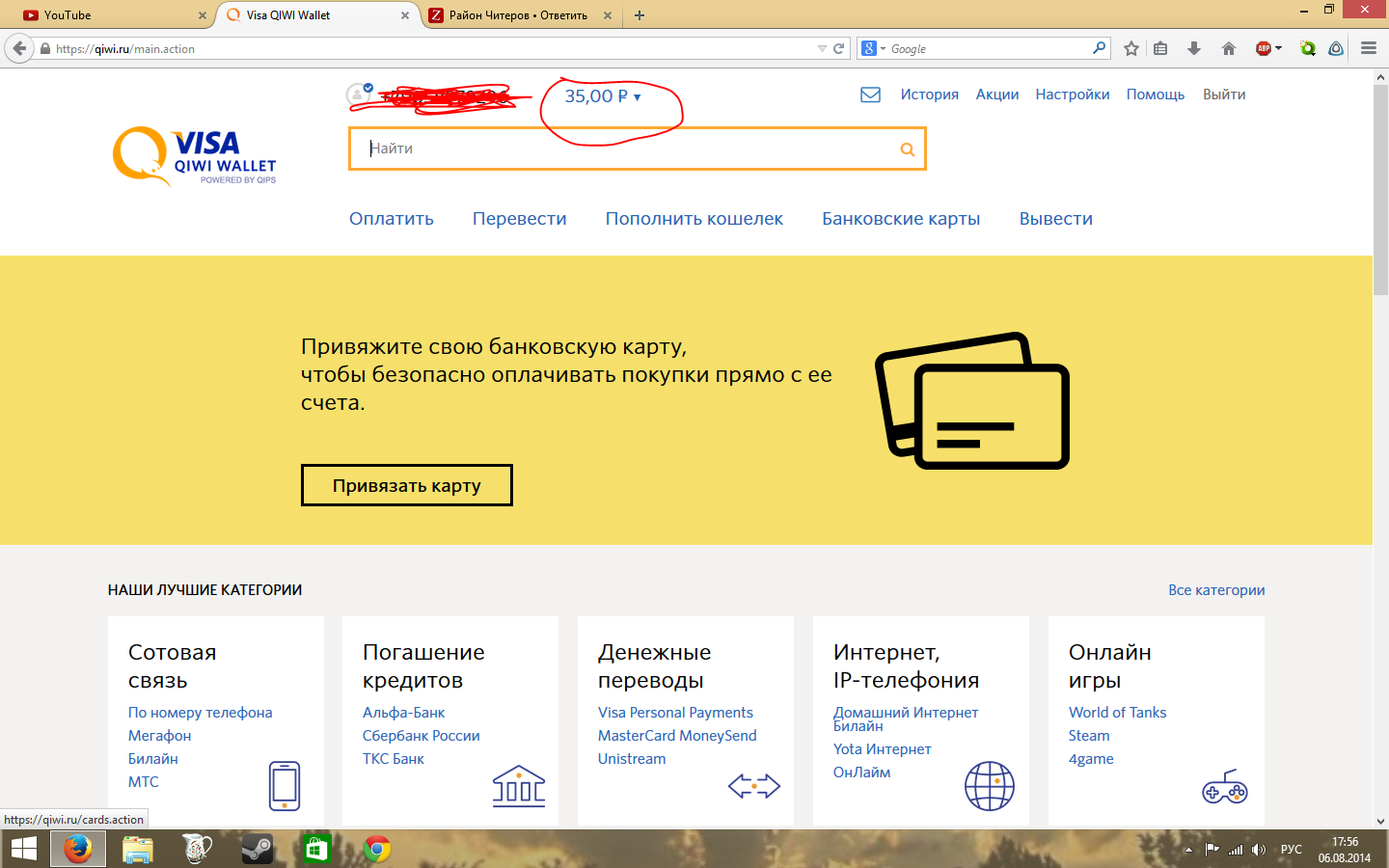Open the Firefox hamburger menu
1389x868 pixels.
[x=1369, y=48]
